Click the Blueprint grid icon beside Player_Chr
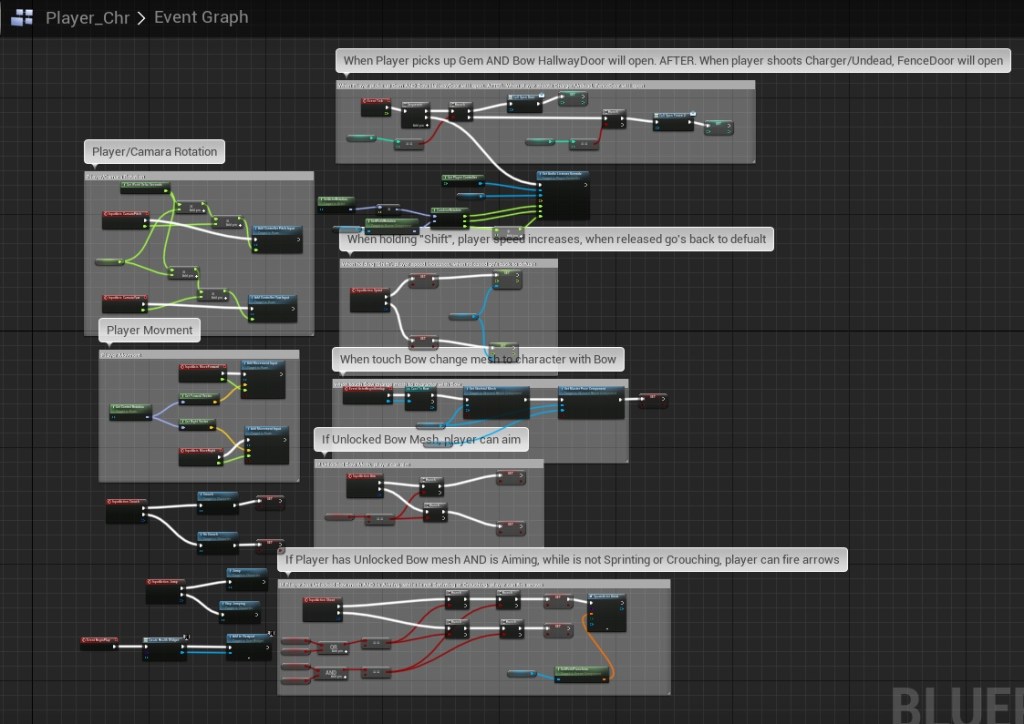 pyautogui.click(x=21, y=17)
